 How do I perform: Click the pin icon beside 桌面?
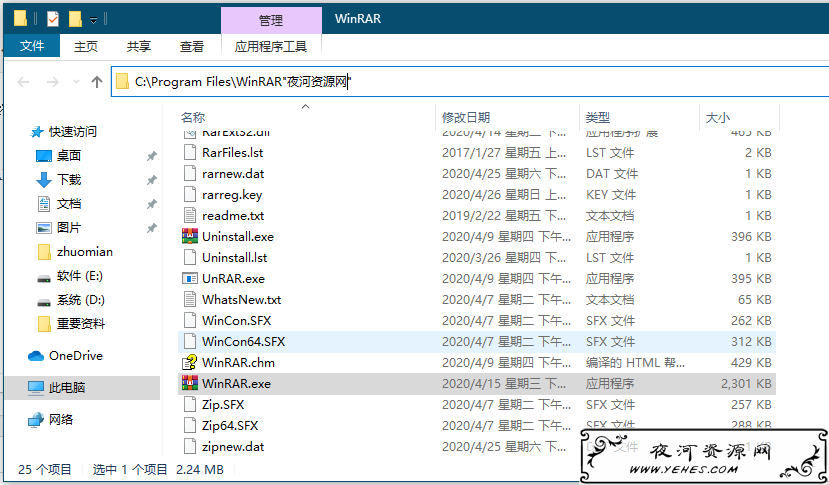coord(151,156)
